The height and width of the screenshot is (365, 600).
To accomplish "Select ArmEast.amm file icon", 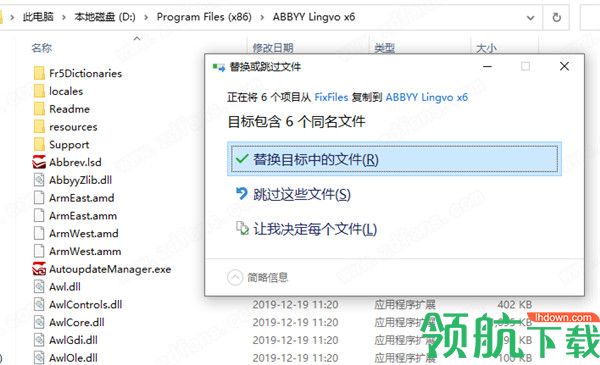I will pyautogui.click(x=39, y=215).
